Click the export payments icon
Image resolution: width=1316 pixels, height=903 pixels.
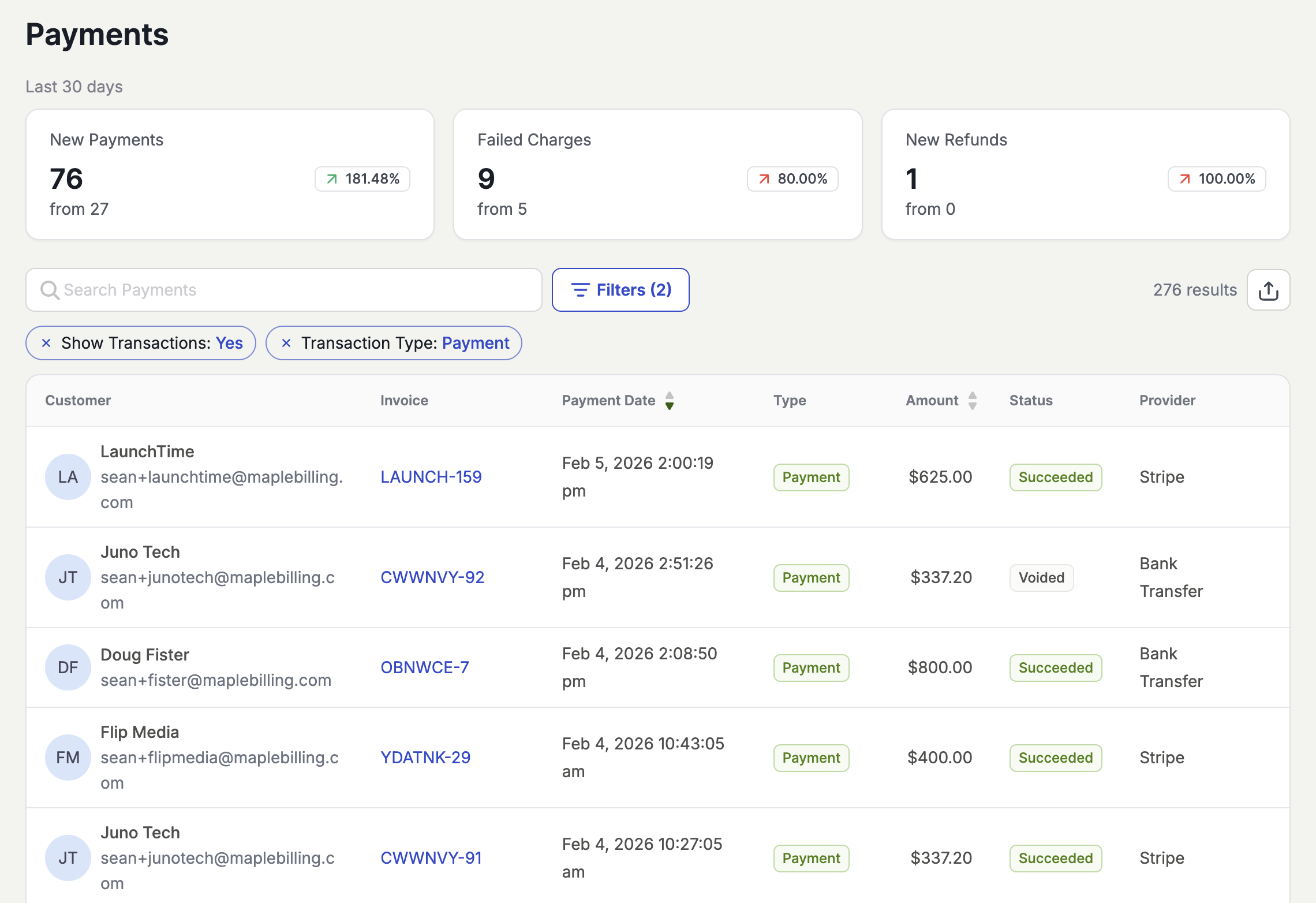1268,290
